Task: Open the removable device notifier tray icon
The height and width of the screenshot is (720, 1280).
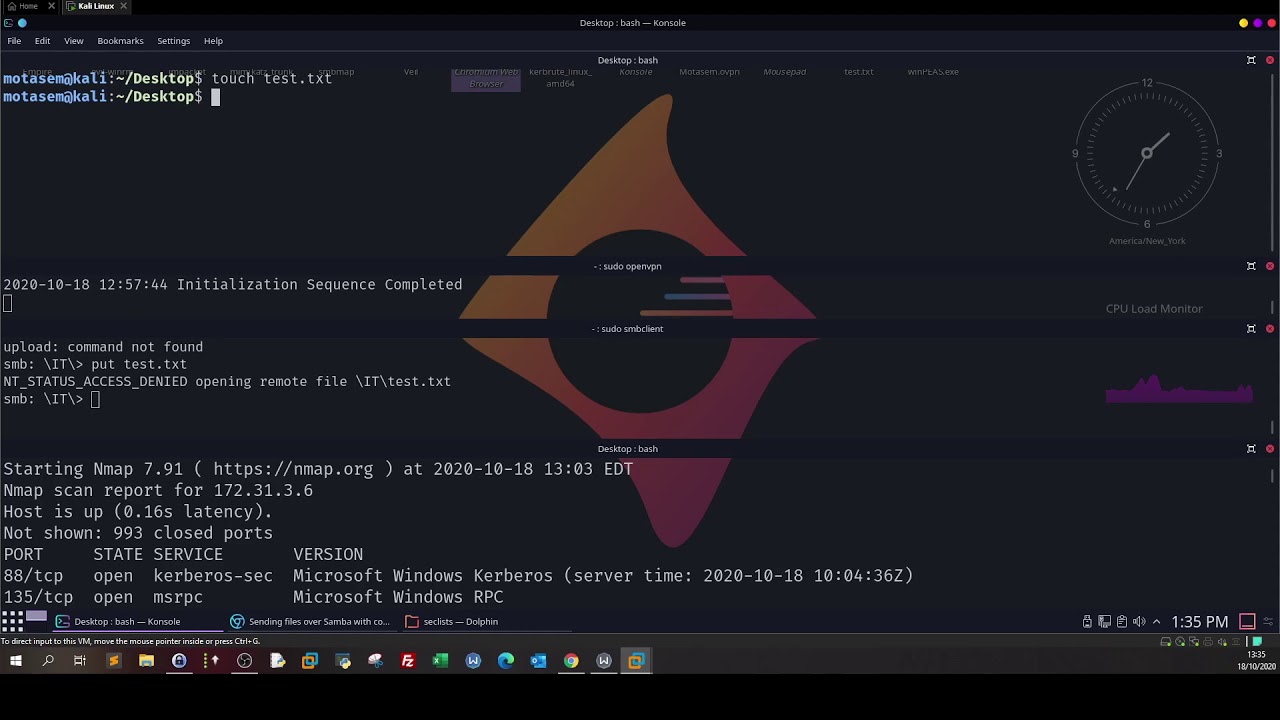Action: [1087, 621]
